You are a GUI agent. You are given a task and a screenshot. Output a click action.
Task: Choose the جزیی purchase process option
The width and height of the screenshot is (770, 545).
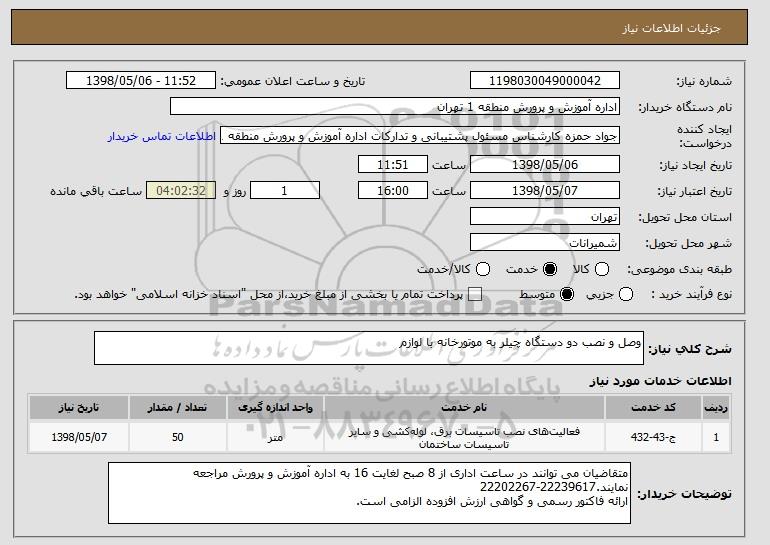[626, 295]
